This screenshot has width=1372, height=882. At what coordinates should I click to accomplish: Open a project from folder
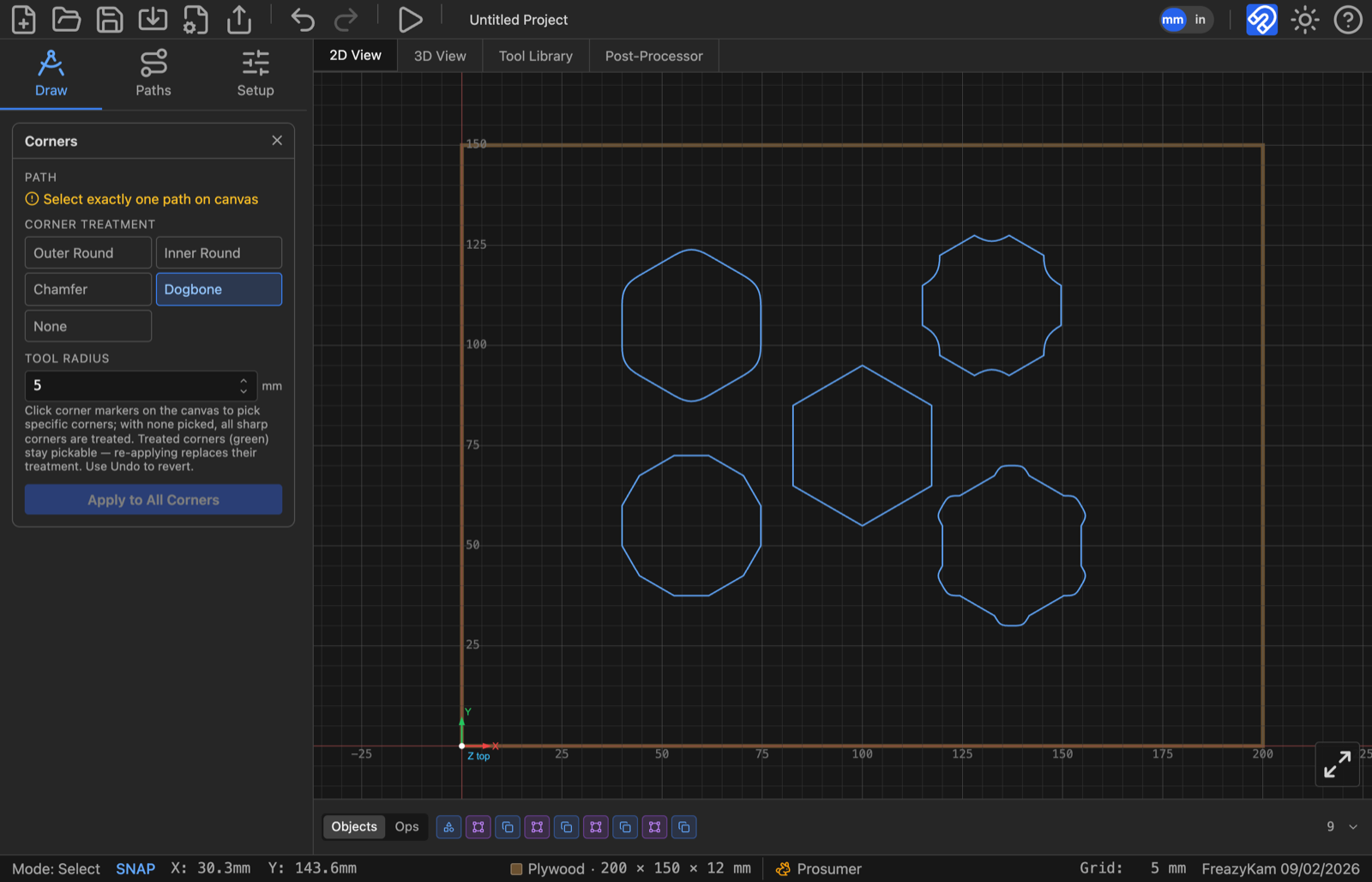coord(66,19)
